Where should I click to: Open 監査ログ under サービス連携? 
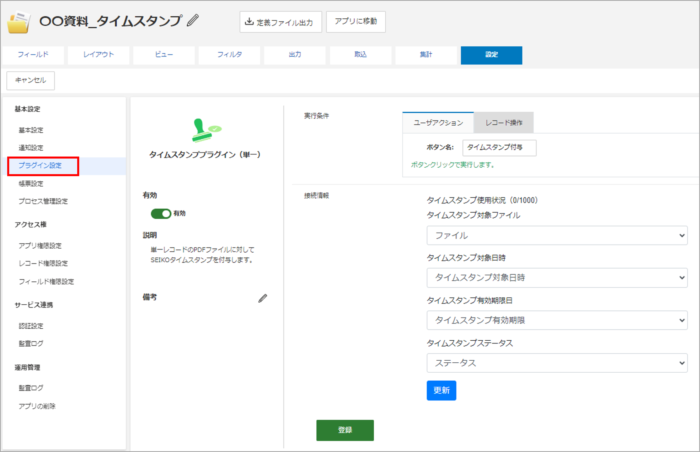pyautogui.click(x=31, y=343)
